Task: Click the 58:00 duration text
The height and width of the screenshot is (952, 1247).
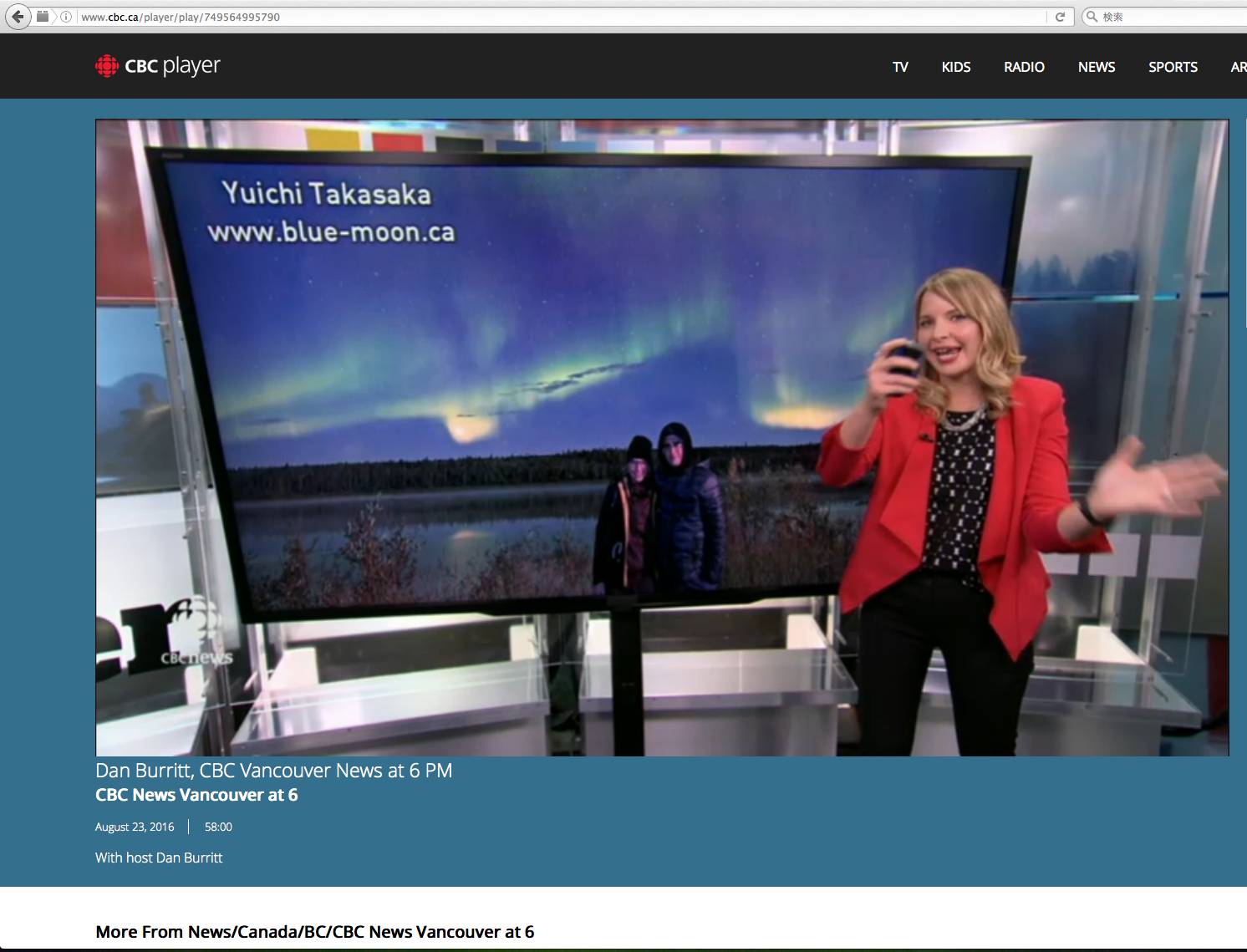Action: pos(218,827)
